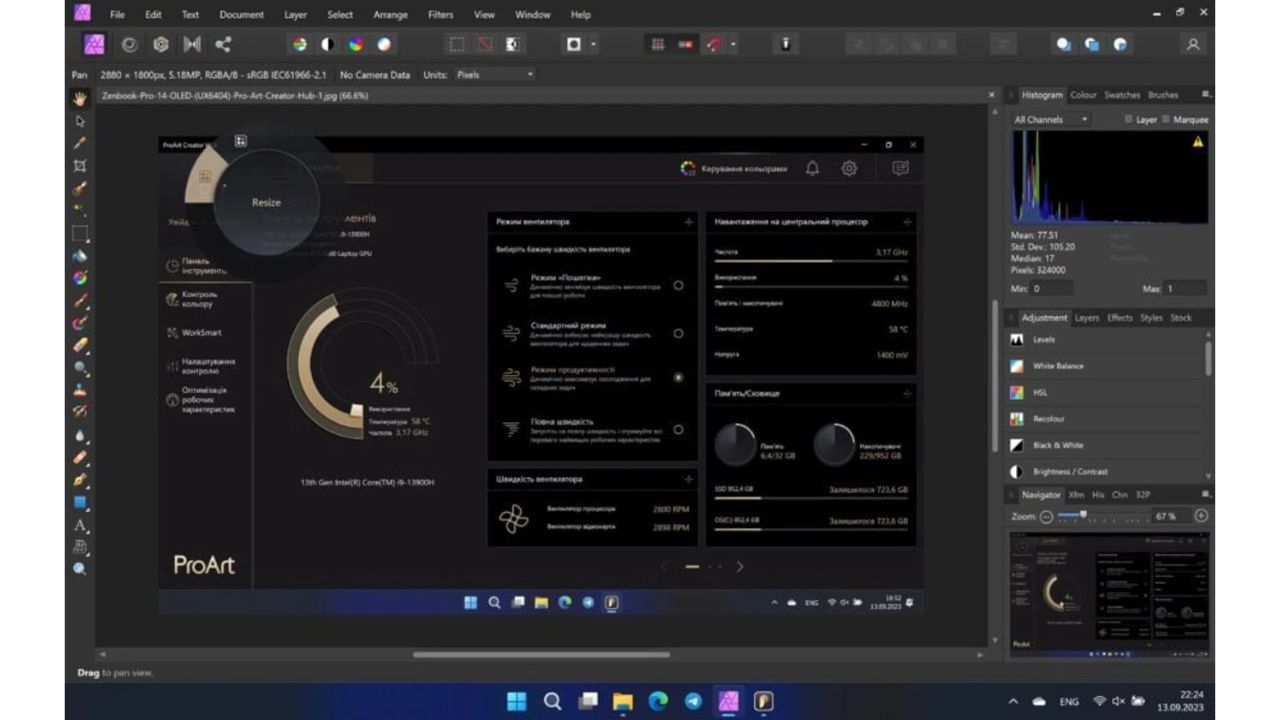Screen dimensions: 1280x720
Task: Click the Auto Contrast half-circle icon
Action: [327, 44]
